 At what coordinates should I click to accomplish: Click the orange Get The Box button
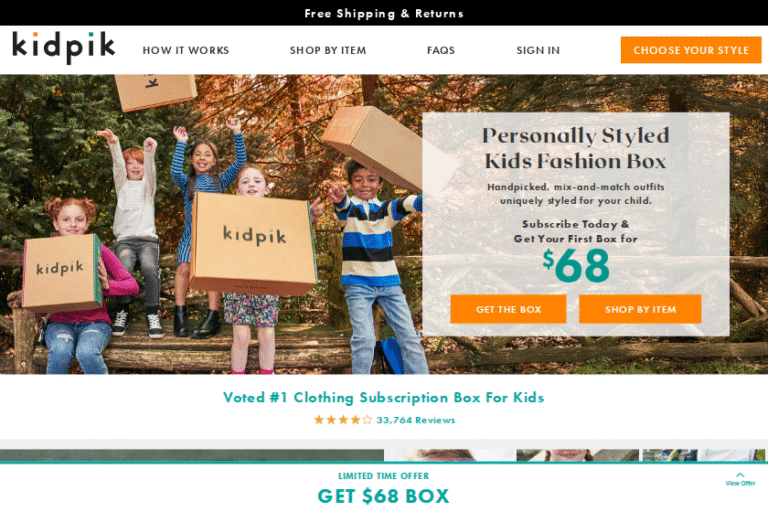coord(508,309)
